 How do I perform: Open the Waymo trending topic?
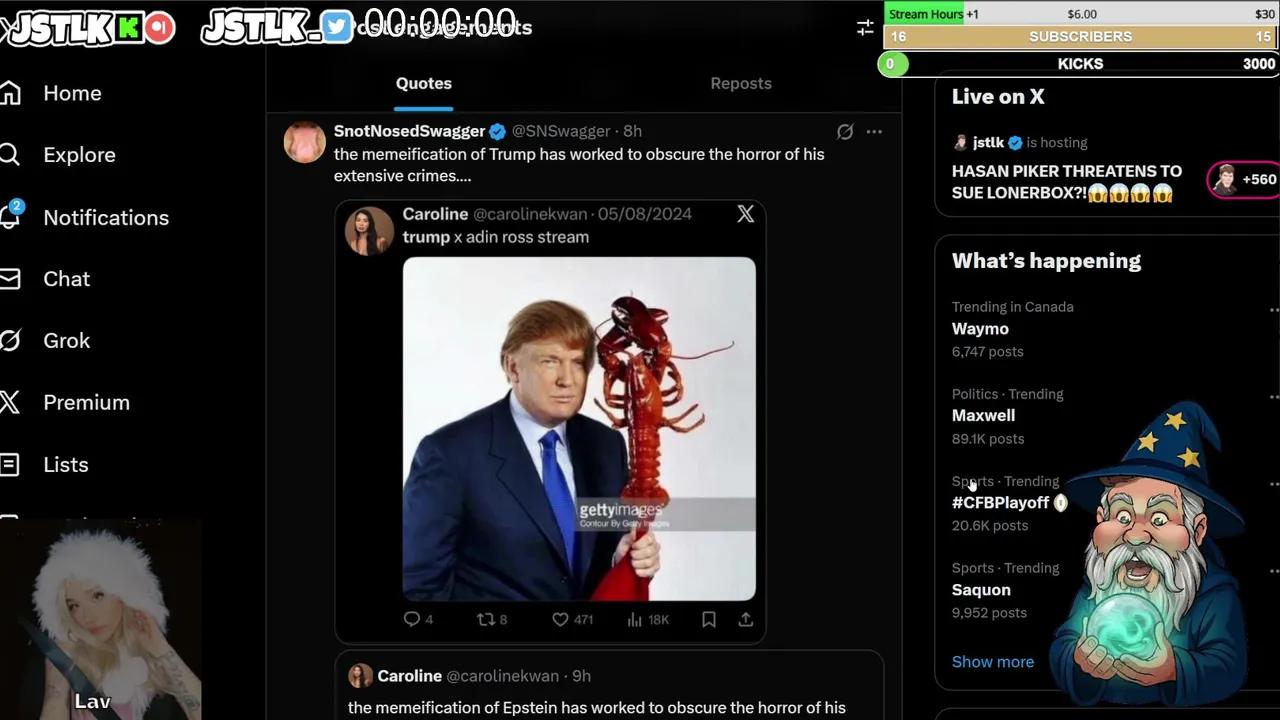[x=980, y=329]
